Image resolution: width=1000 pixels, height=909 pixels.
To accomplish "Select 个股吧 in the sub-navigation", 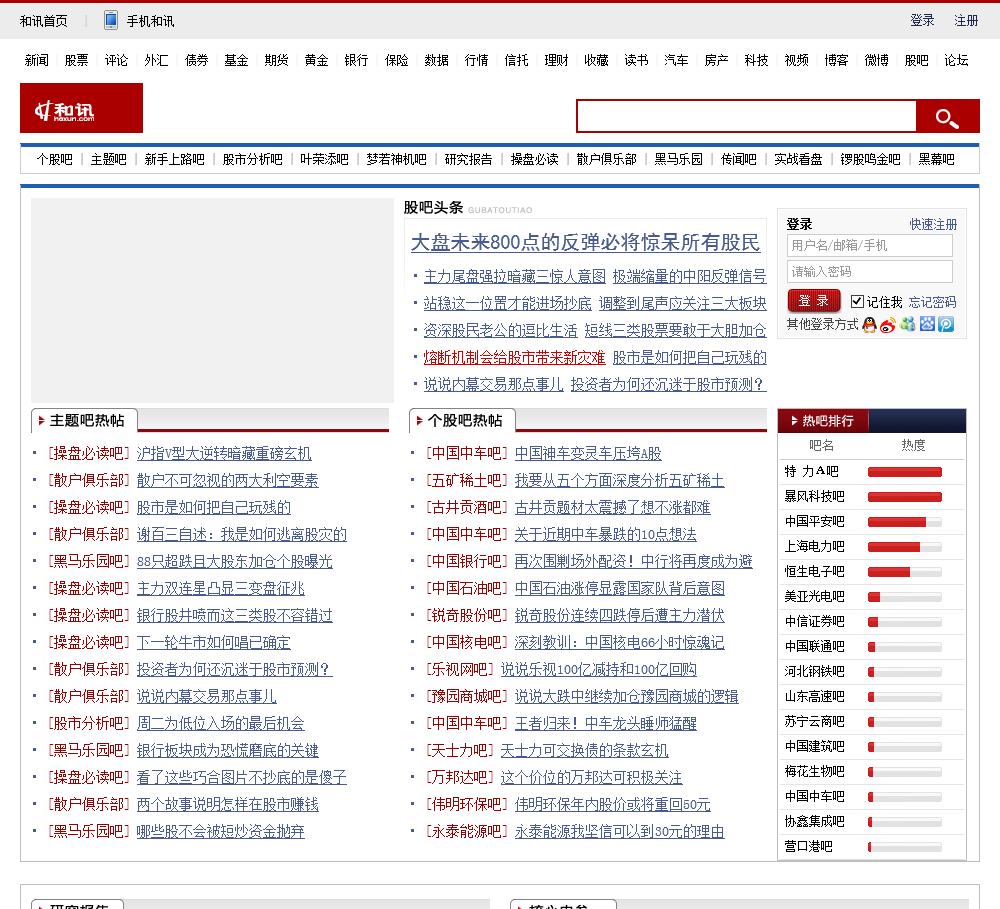I will click(x=55, y=159).
